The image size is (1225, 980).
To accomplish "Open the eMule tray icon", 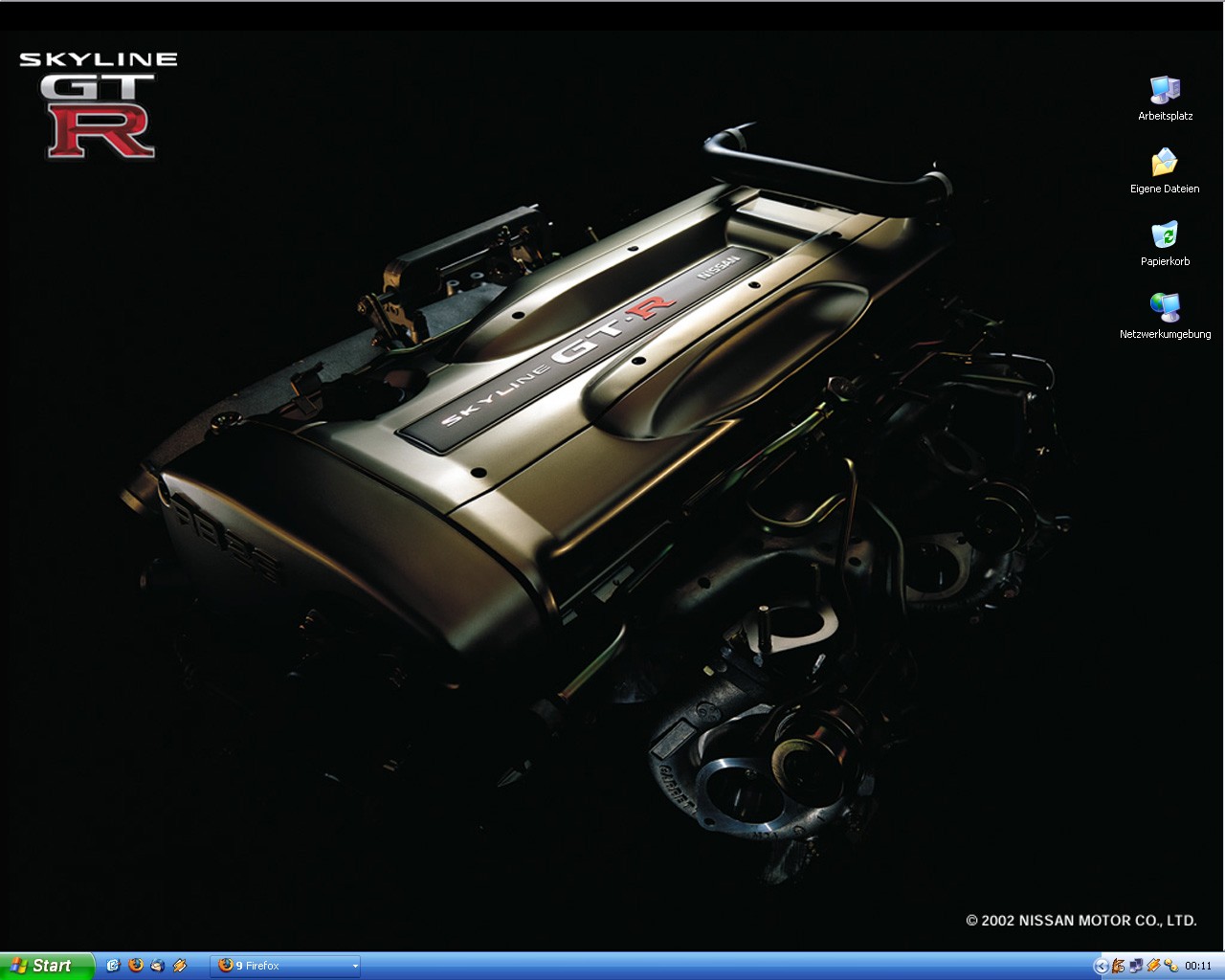I will pyautogui.click(x=1118, y=966).
